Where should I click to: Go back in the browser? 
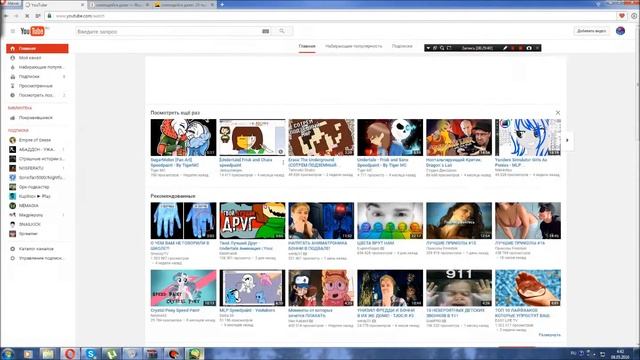[6, 16]
